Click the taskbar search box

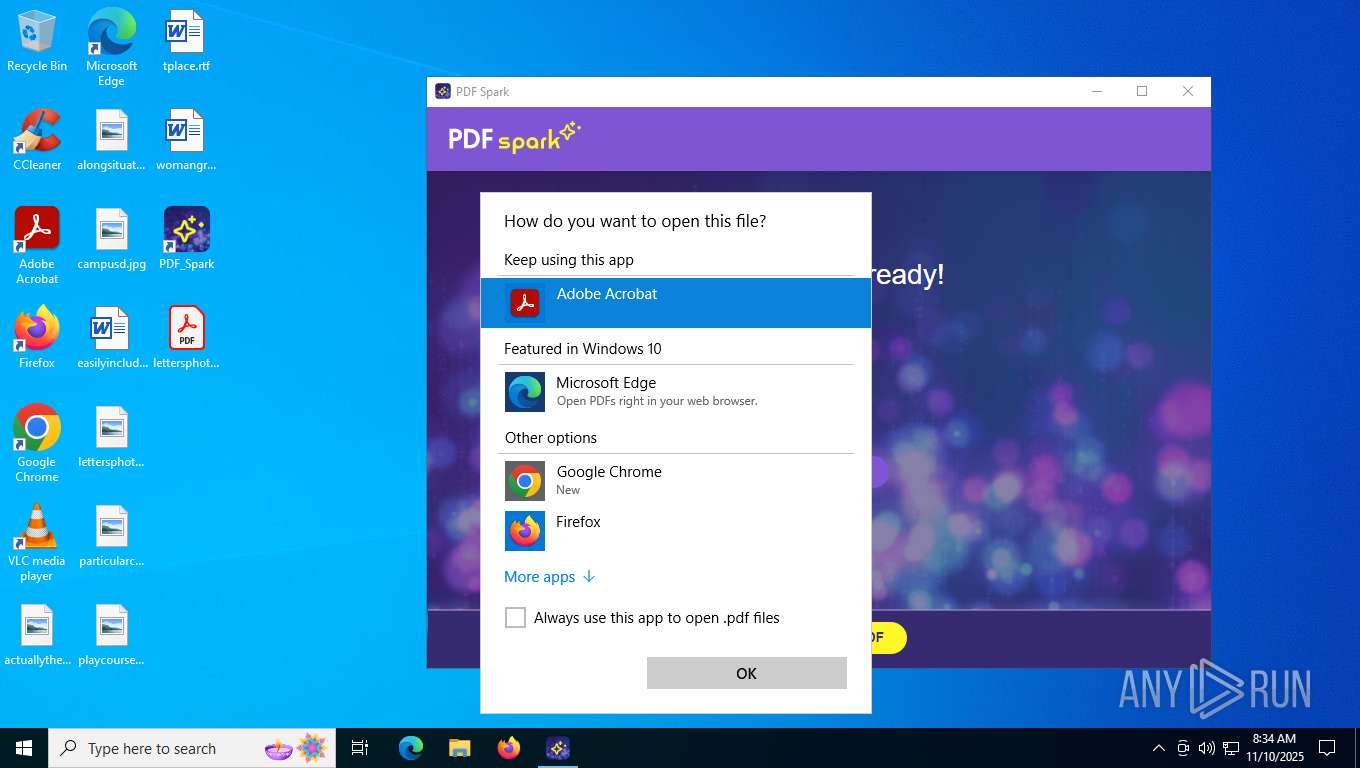[192, 748]
